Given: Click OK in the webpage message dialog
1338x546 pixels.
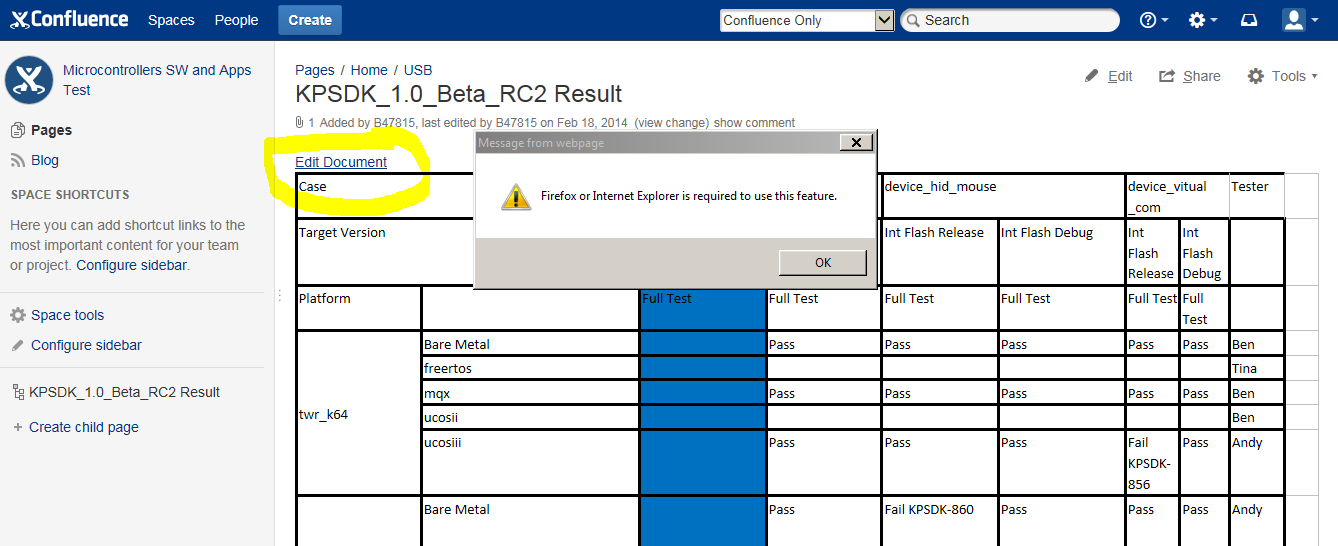Looking at the screenshot, I should tap(822, 262).
